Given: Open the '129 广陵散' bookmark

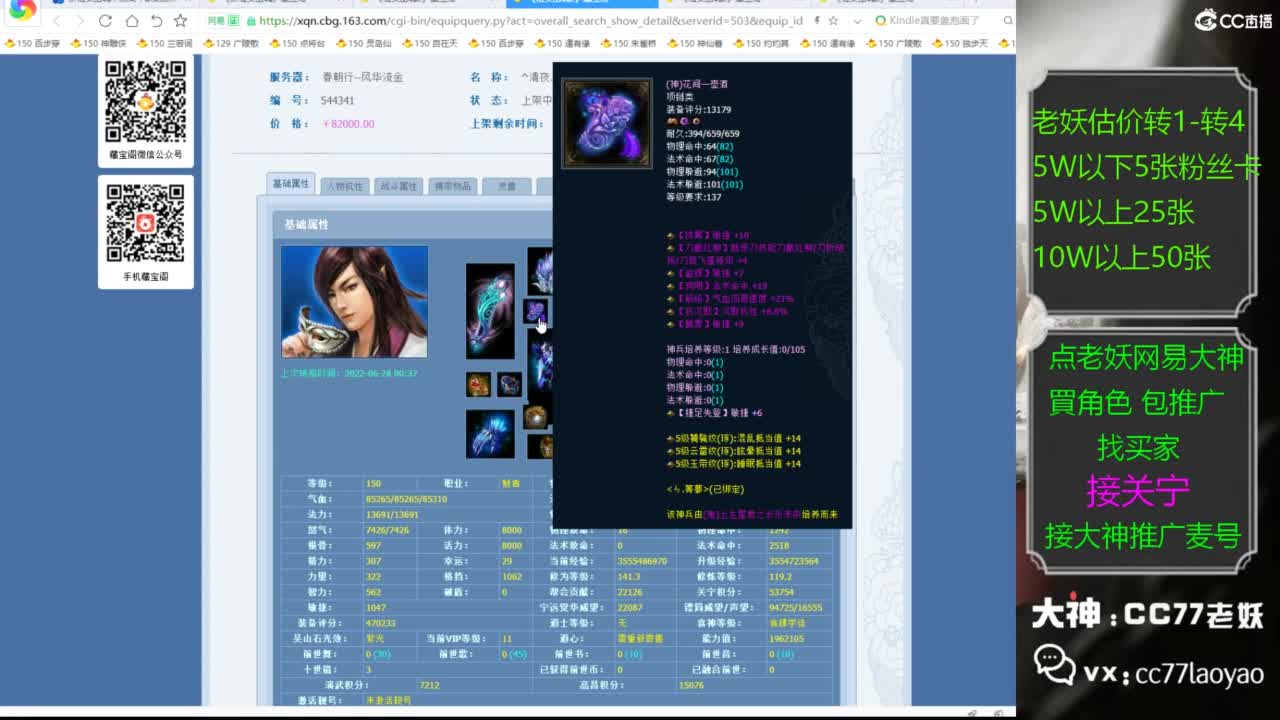Looking at the screenshot, I should click(230, 43).
